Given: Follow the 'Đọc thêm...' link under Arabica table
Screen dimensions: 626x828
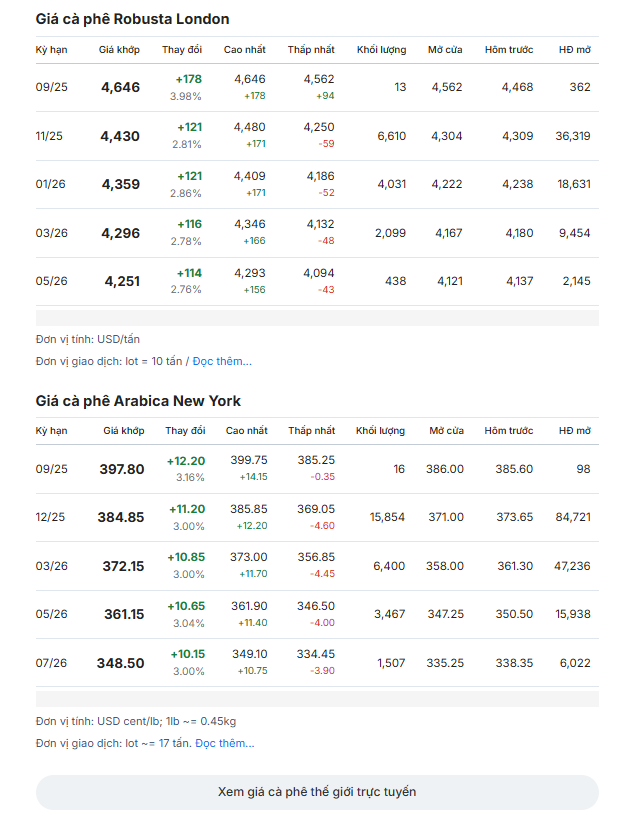Looking at the screenshot, I should click(x=225, y=743).
